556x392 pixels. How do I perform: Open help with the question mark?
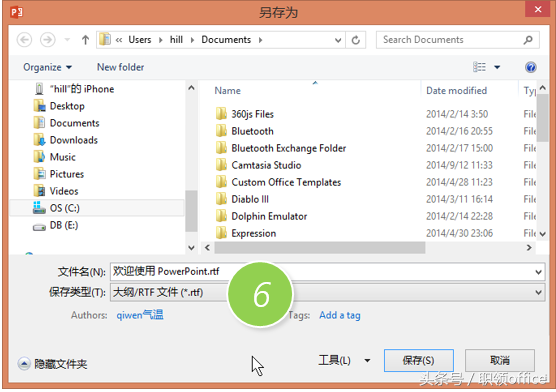530,67
